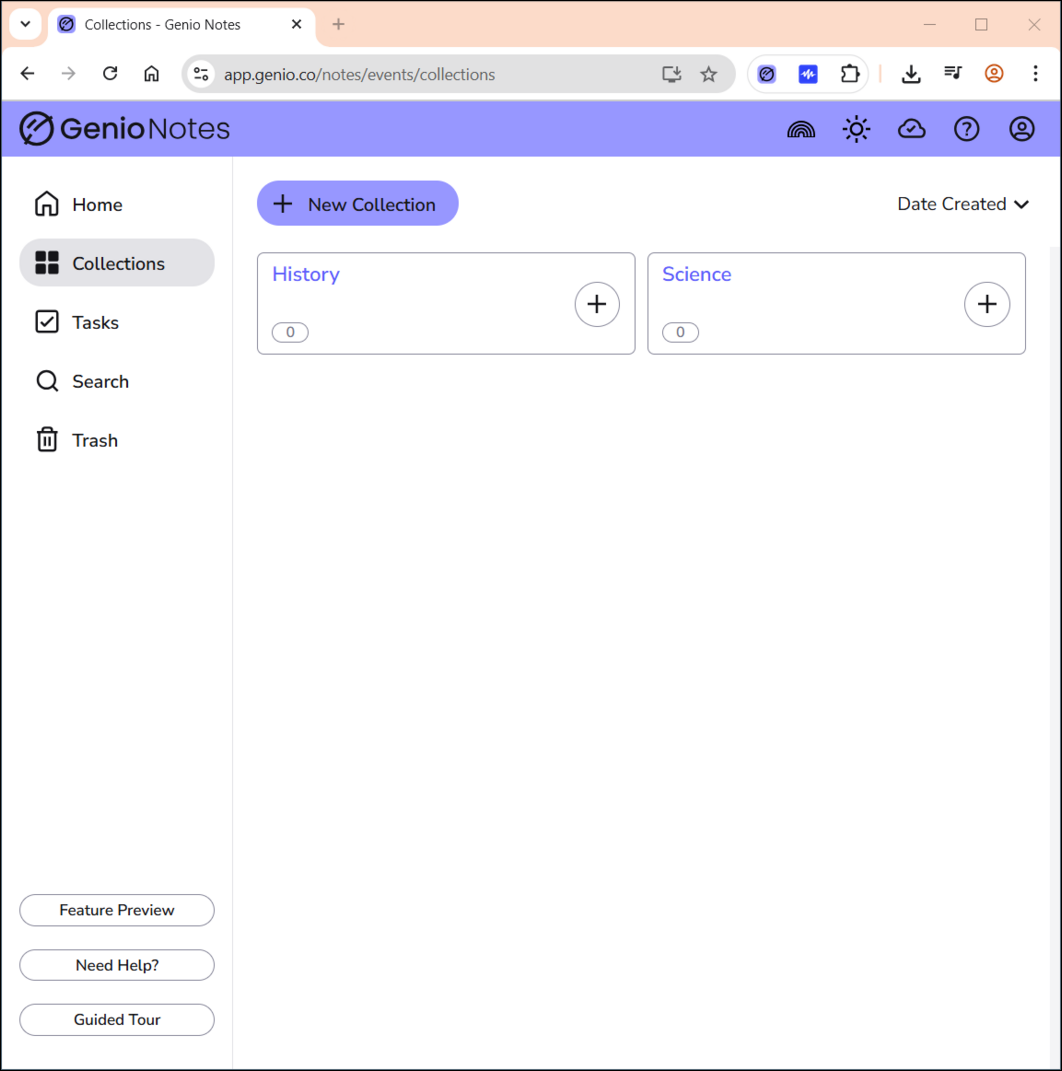This screenshot has height=1071, width=1062.
Task: Add a note to Science collection
Action: click(986, 304)
